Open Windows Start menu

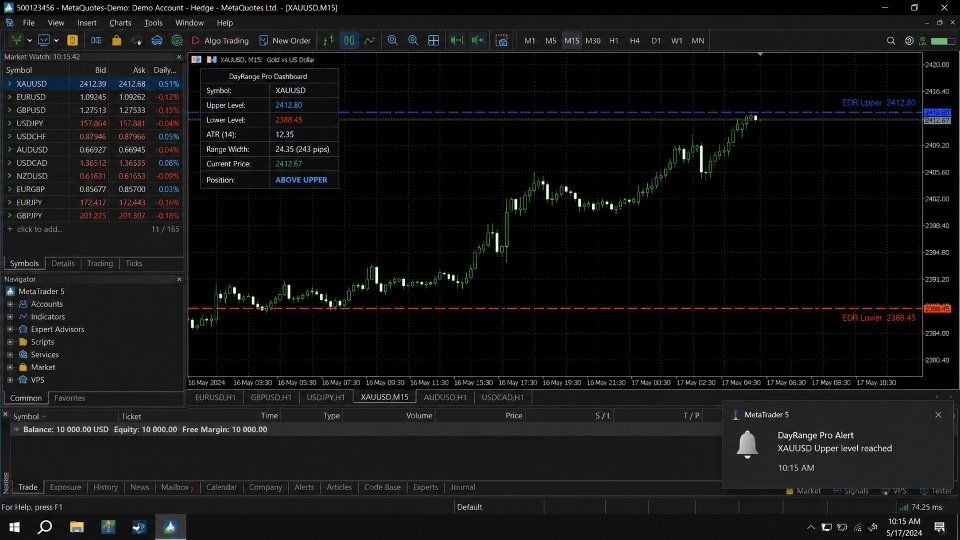pos(13,527)
